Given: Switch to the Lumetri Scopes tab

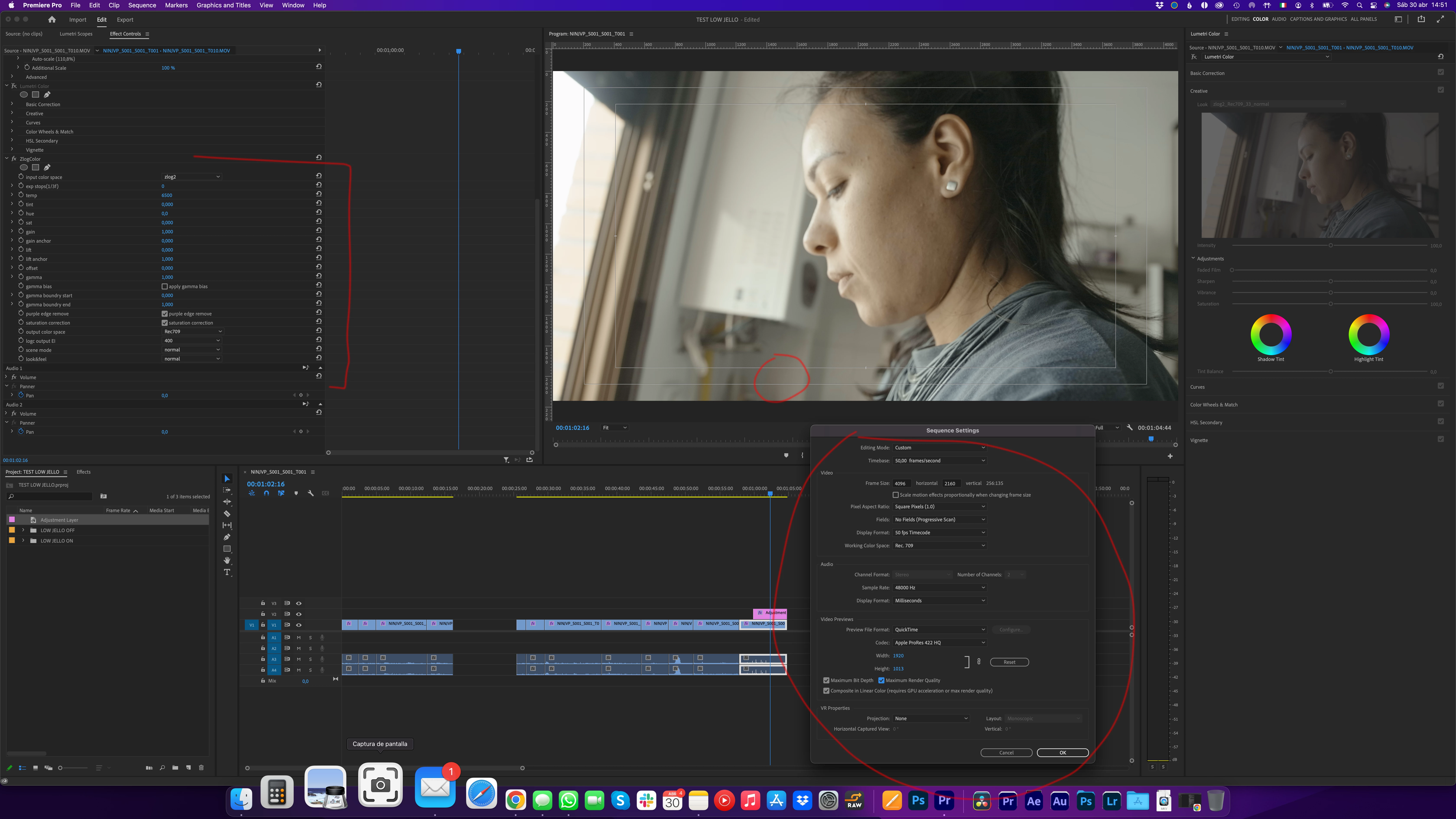Looking at the screenshot, I should click(x=76, y=34).
